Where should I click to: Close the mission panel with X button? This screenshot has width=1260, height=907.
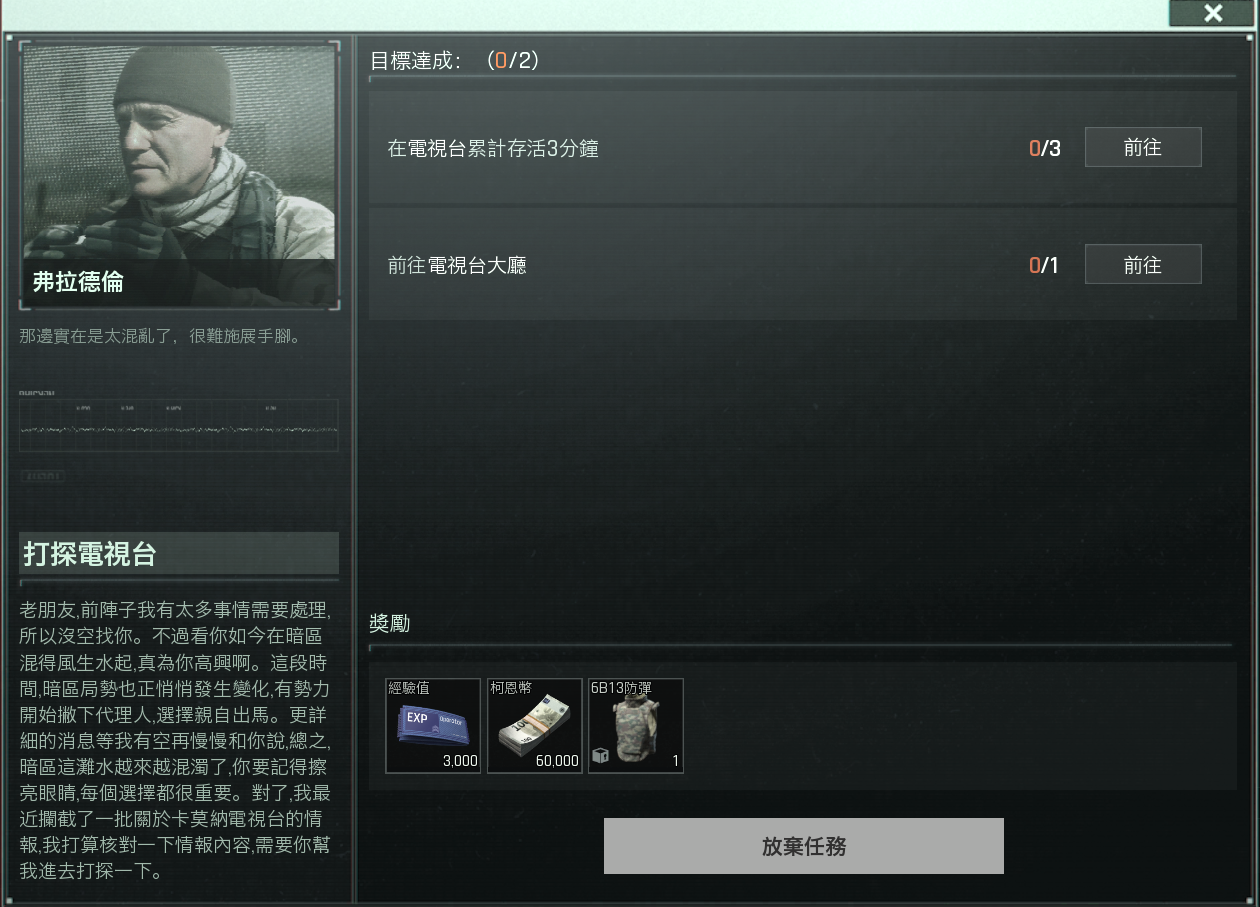[1213, 13]
